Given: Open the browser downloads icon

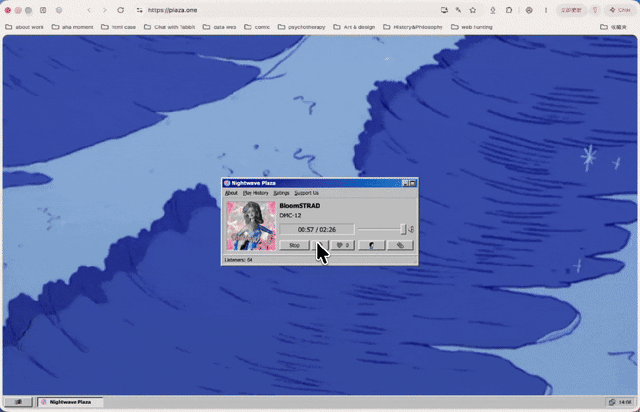Looking at the screenshot, I should pos(493,10).
